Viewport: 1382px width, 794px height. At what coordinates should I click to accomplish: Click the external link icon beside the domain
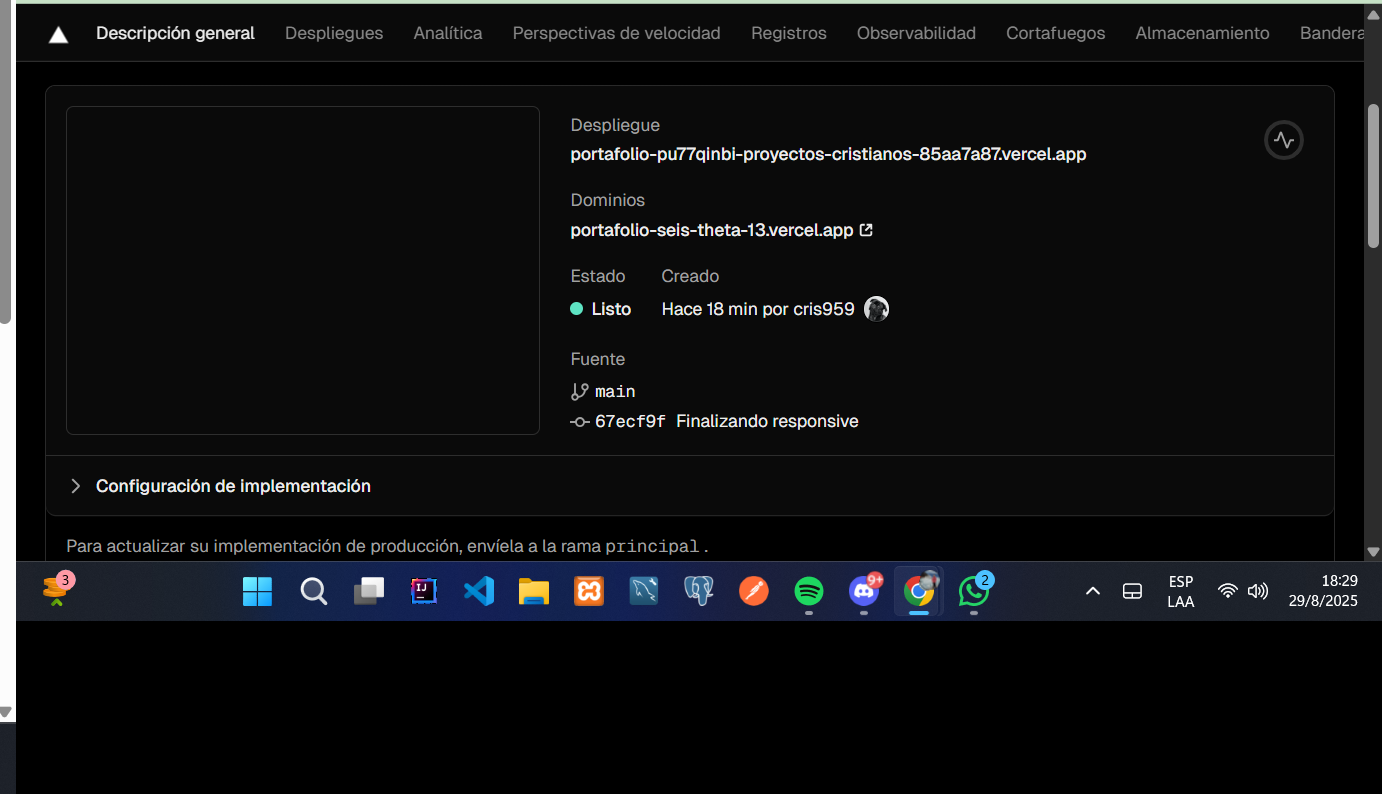click(867, 230)
